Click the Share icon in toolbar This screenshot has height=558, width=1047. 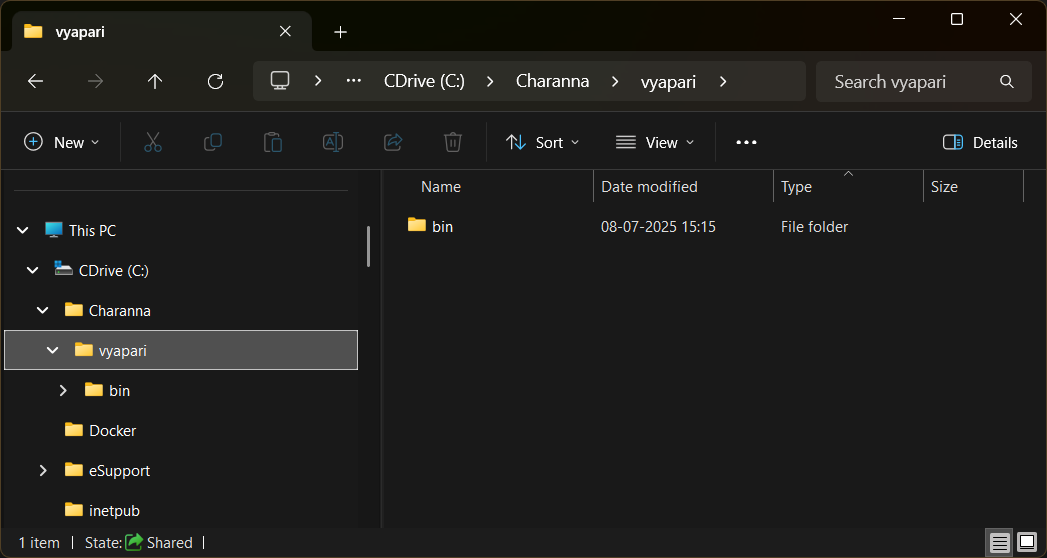393,142
